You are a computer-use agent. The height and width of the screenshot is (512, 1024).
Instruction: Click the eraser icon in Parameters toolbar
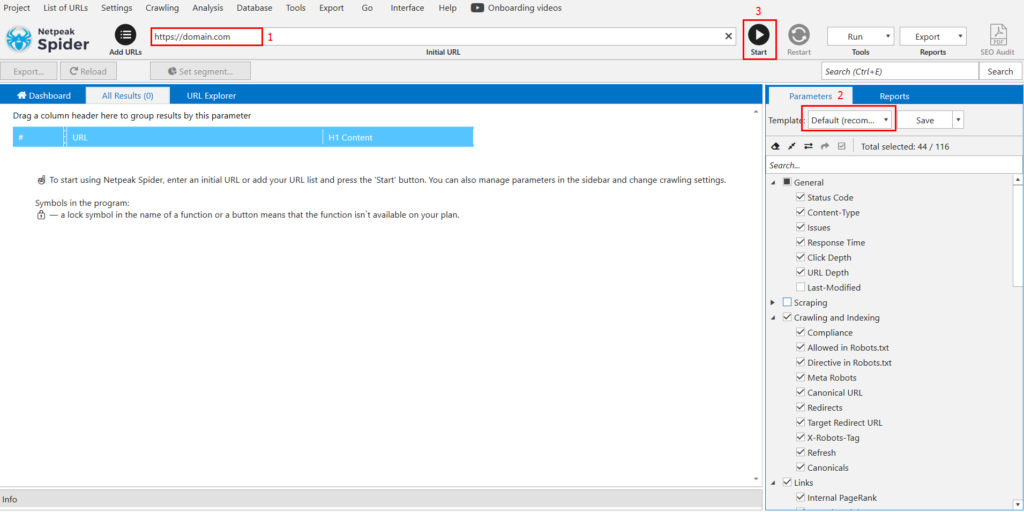[x=776, y=146]
